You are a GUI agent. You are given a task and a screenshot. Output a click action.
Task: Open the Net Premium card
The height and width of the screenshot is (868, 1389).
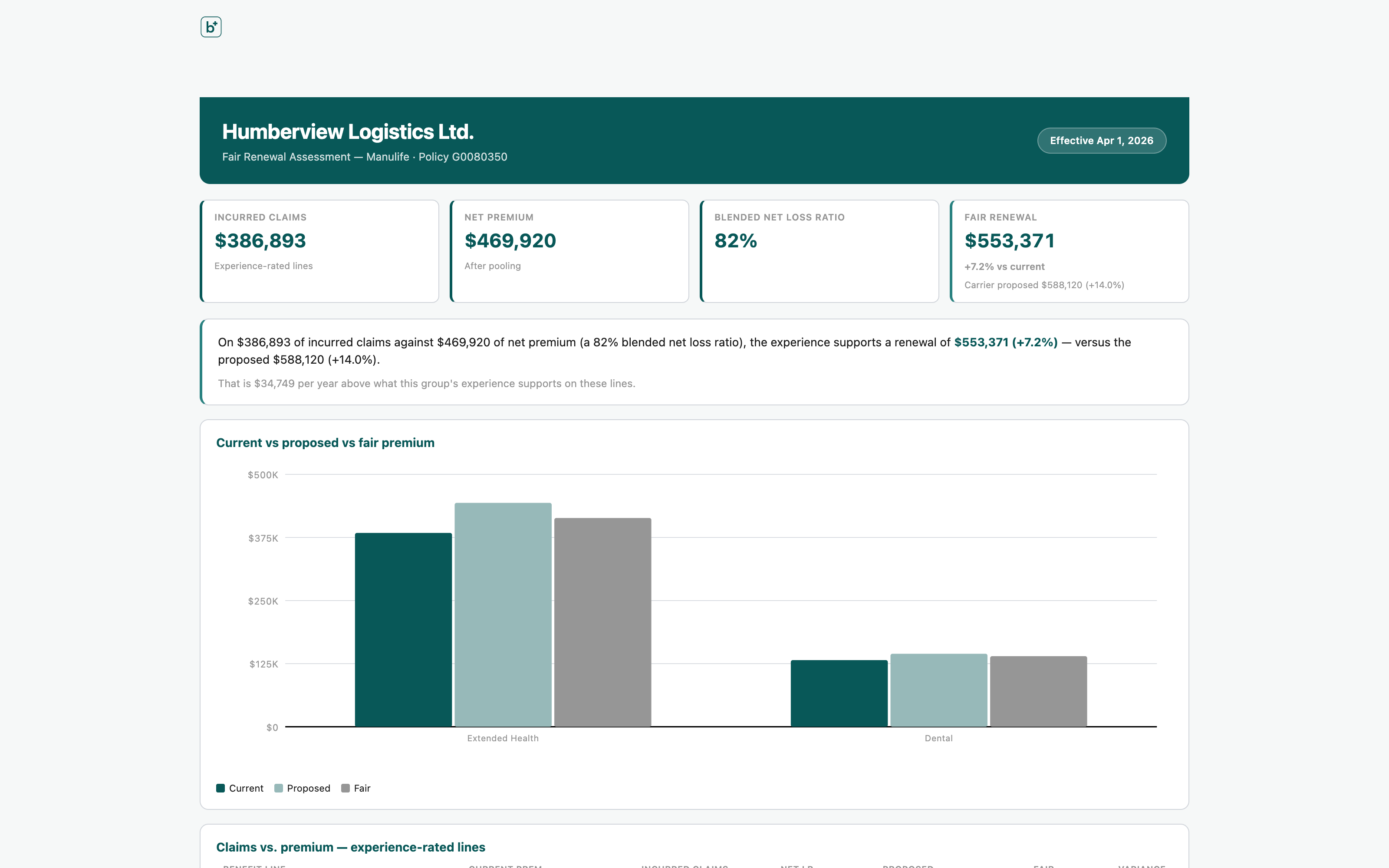click(x=569, y=251)
